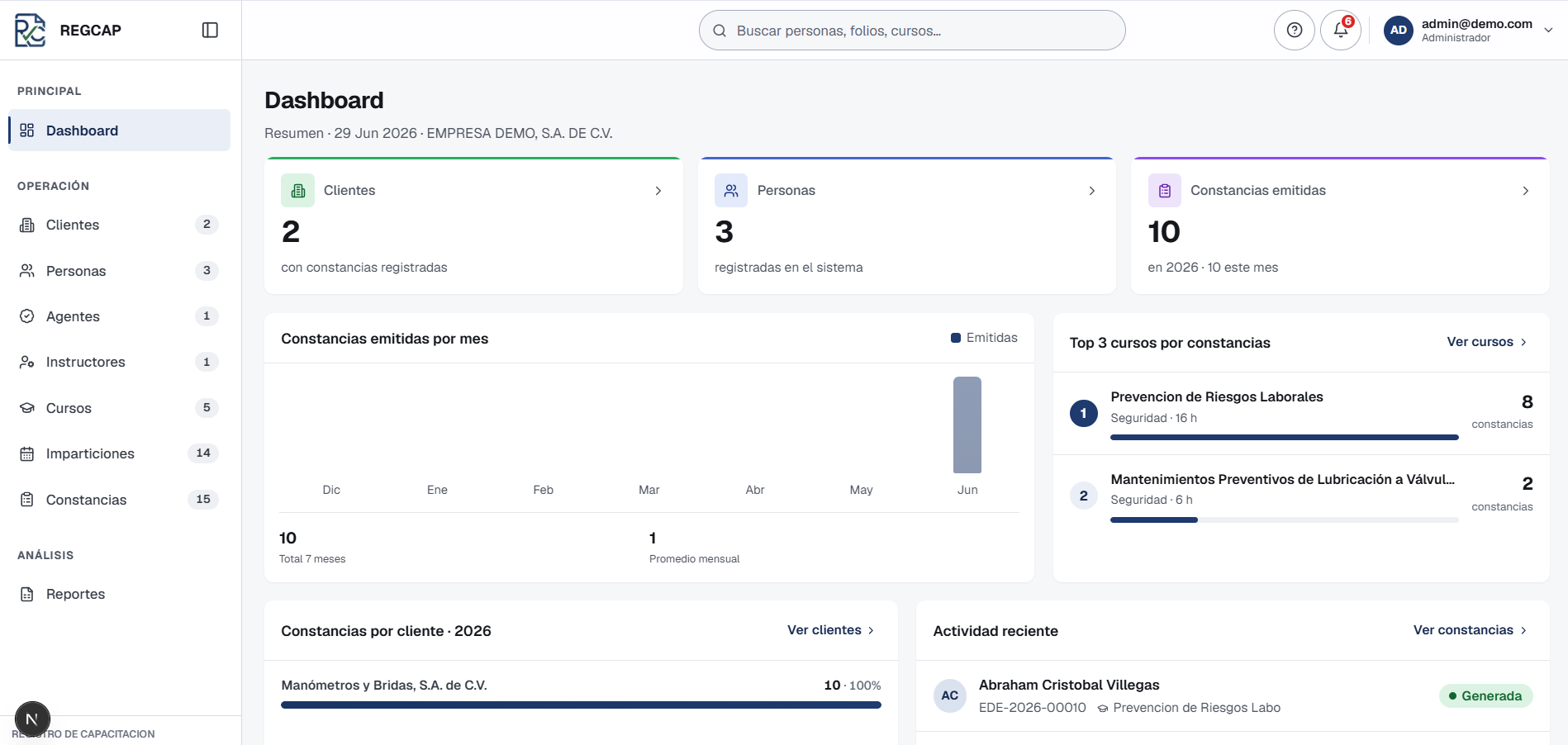Click the Clientes count badge 2

point(207,225)
